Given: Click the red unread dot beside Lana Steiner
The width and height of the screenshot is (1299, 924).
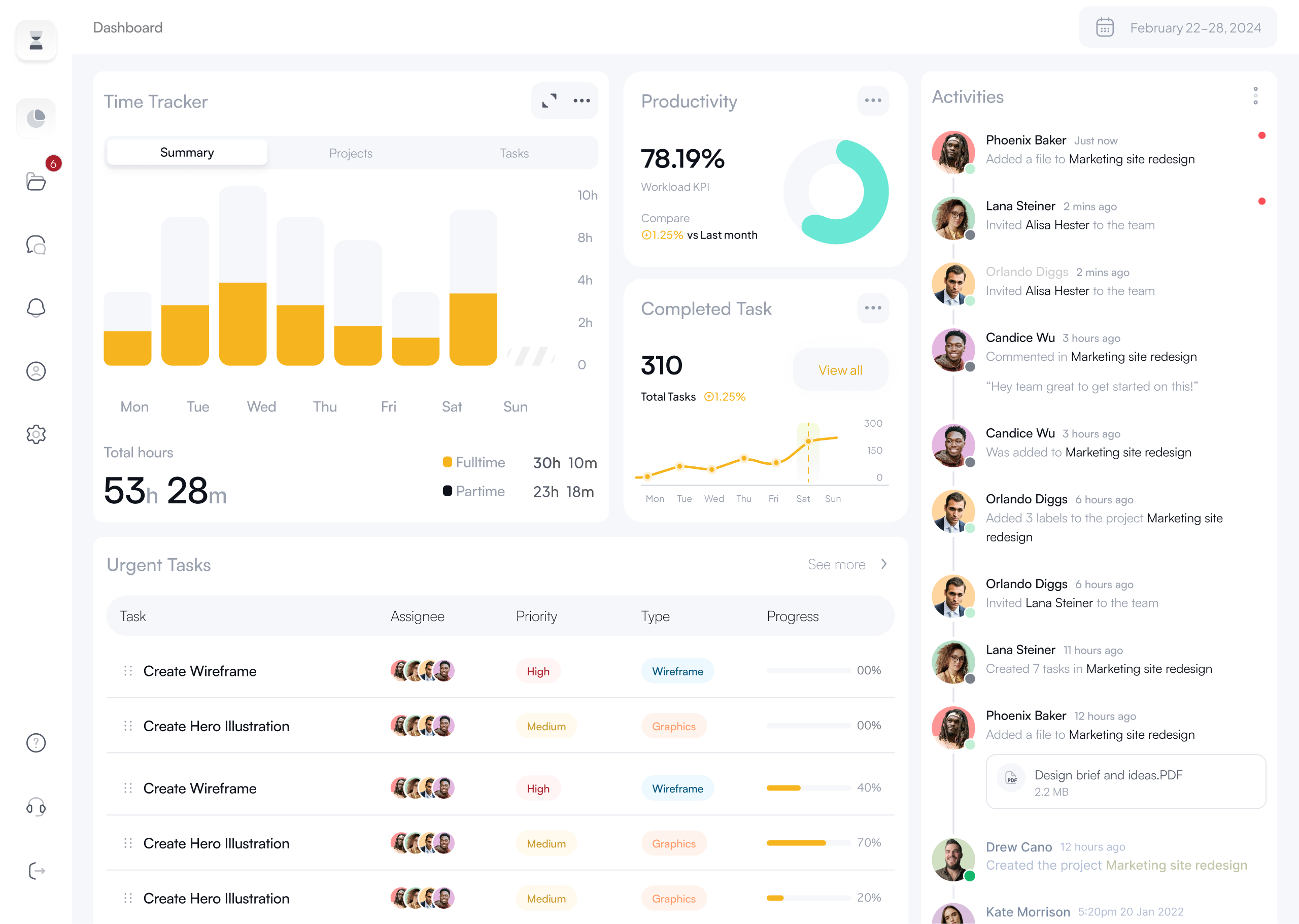Looking at the screenshot, I should (x=1261, y=201).
